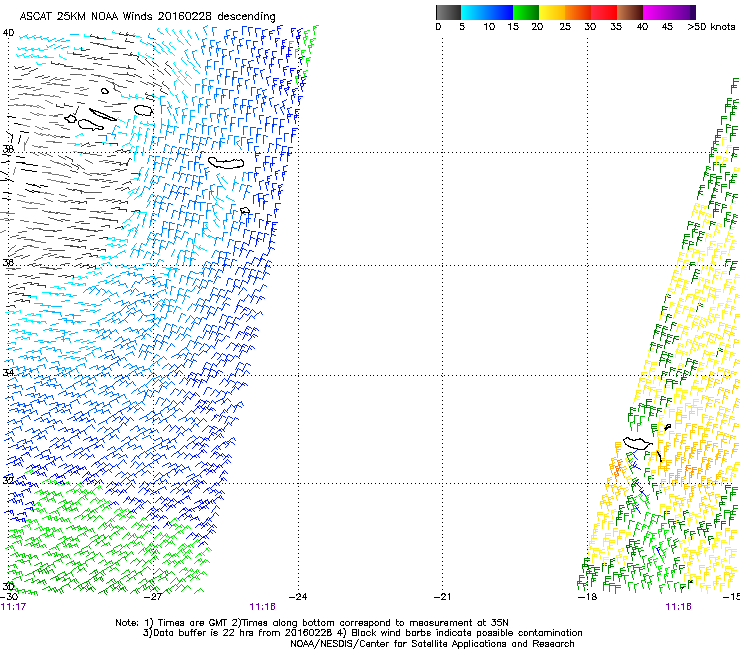Pick the yellow 20-25 knots legend swatch
The image size is (740, 650).
[552, 12]
